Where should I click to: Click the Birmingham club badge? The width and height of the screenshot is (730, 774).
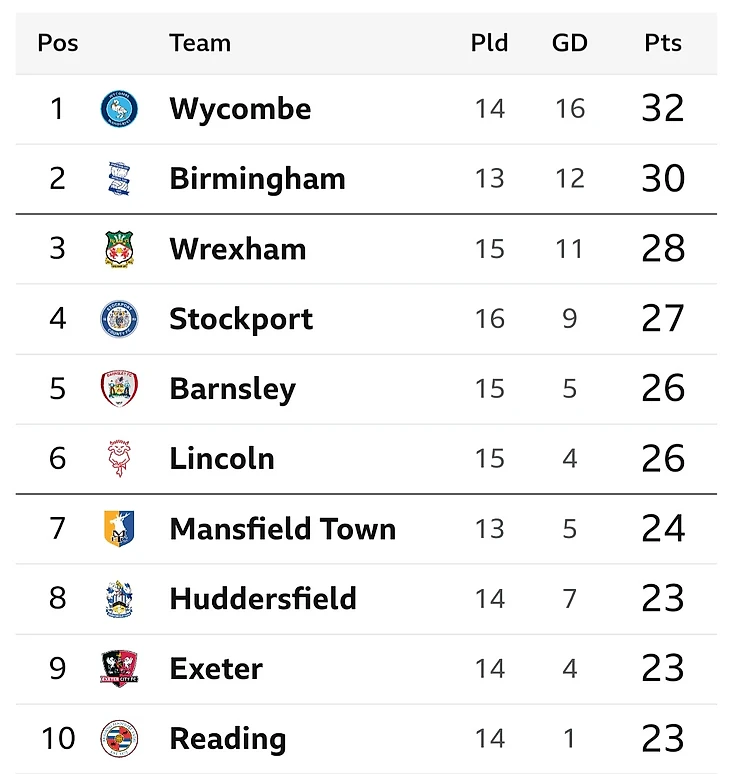(x=119, y=179)
